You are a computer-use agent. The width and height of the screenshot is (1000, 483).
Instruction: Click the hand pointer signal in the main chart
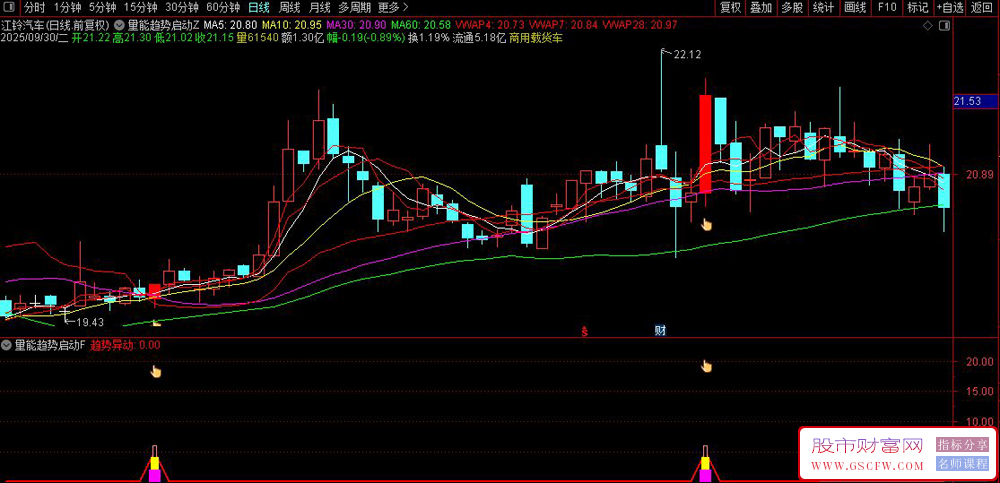707,223
